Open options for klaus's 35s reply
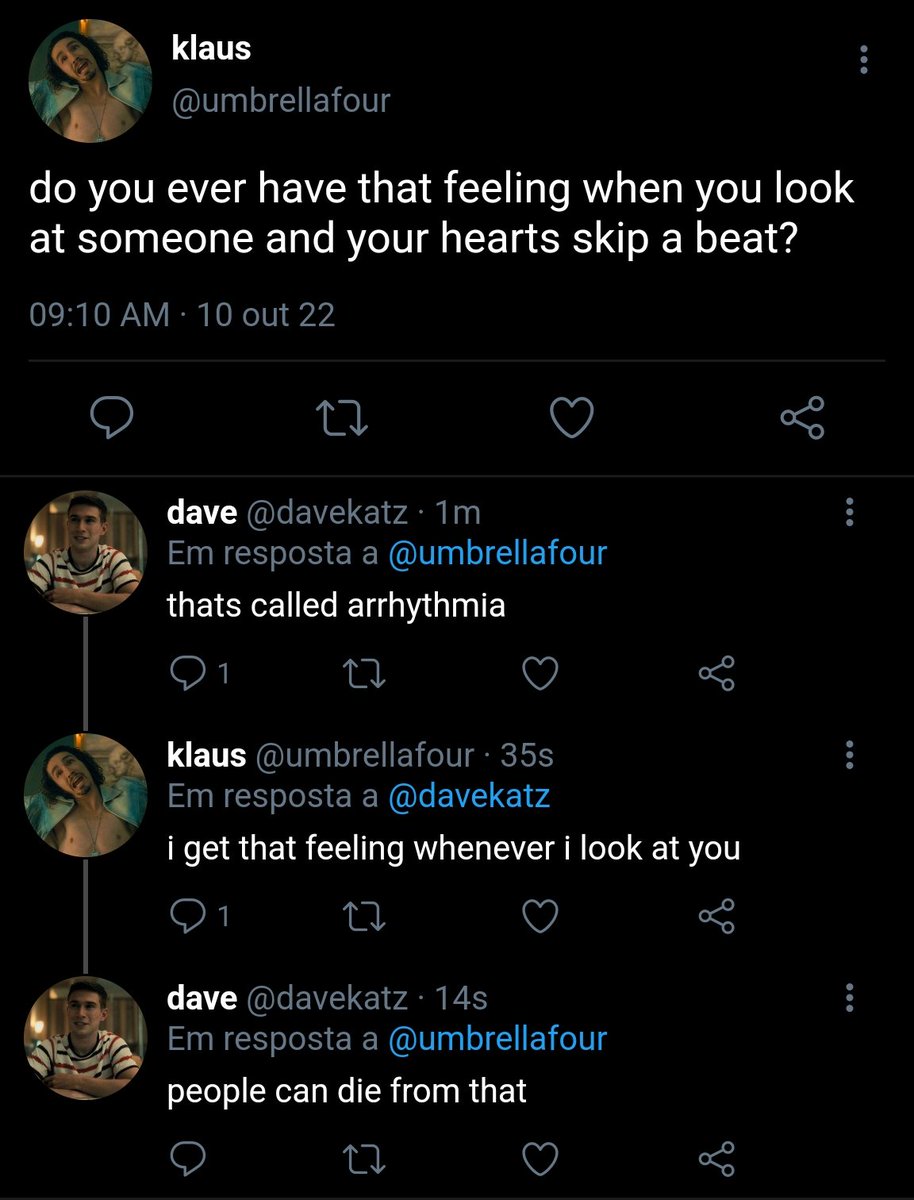The width and height of the screenshot is (914, 1200). (850, 755)
